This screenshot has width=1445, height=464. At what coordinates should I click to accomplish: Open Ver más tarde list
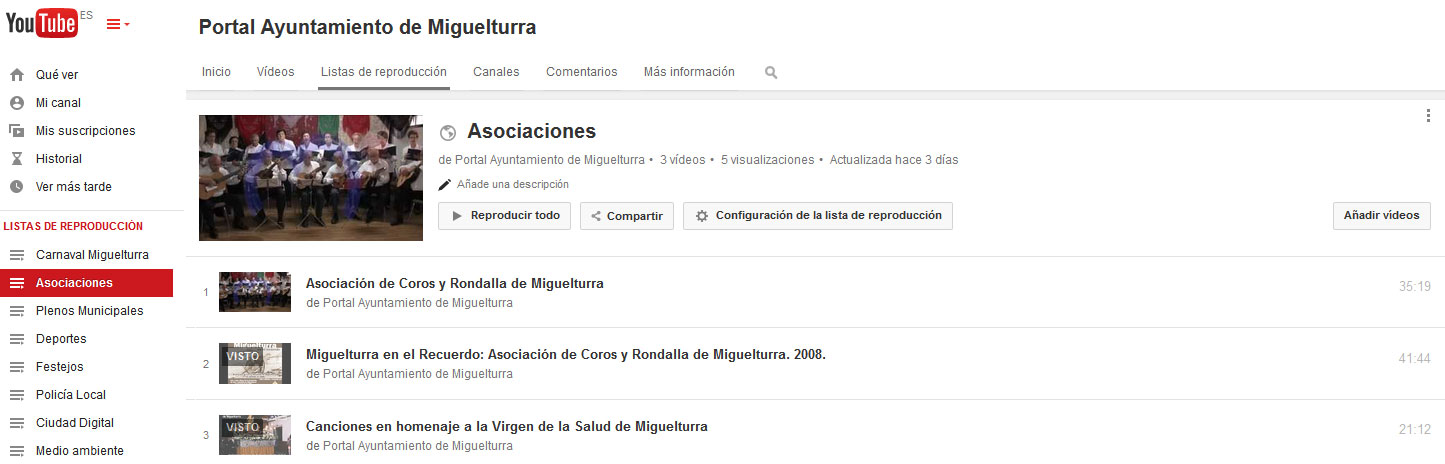pos(74,187)
